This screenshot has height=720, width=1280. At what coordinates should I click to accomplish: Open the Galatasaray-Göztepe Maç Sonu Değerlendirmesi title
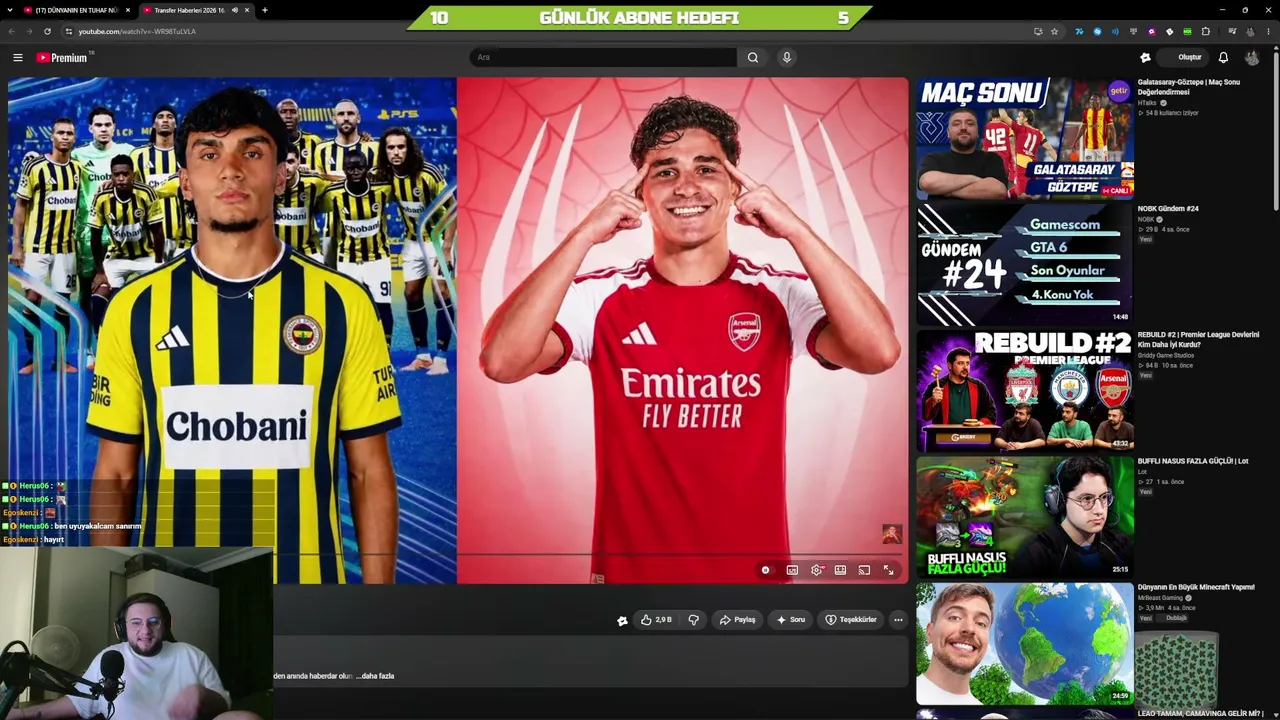point(1189,87)
